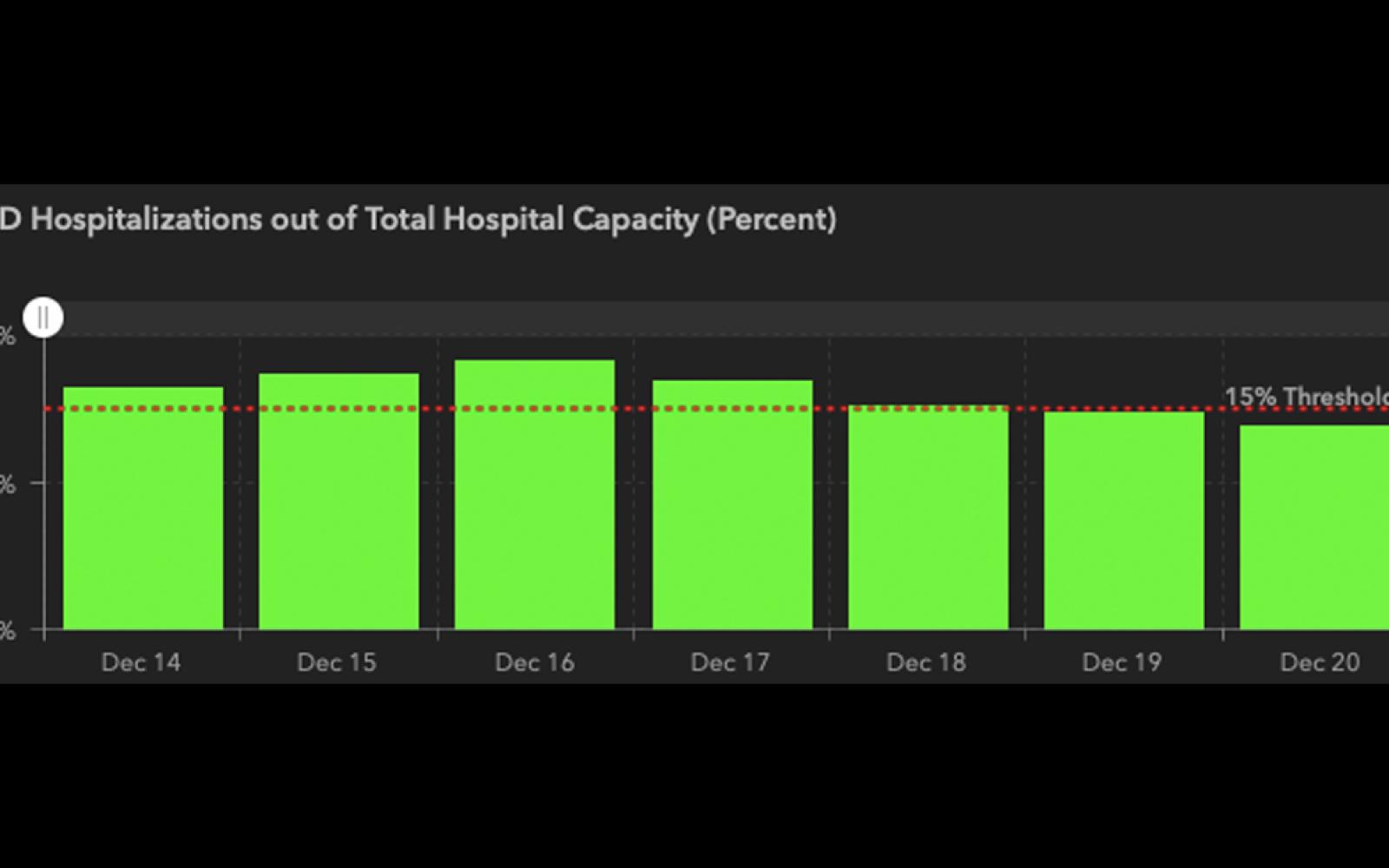Viewport: 1389px width, 868px height.
Task: Click the Dec 19 axis label
Action: point(1122,662)
